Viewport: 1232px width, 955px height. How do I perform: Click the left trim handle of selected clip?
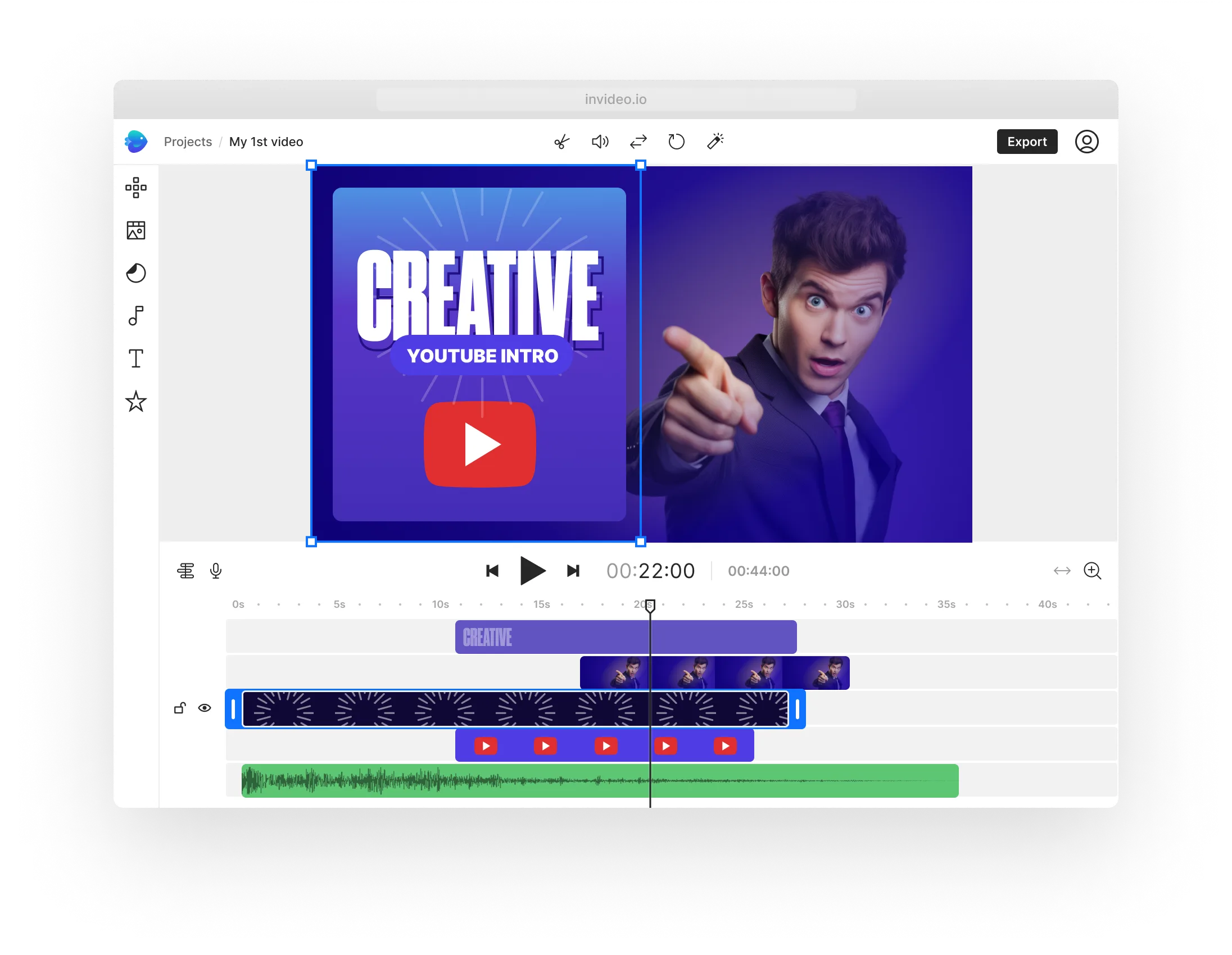tap(233, 709)
